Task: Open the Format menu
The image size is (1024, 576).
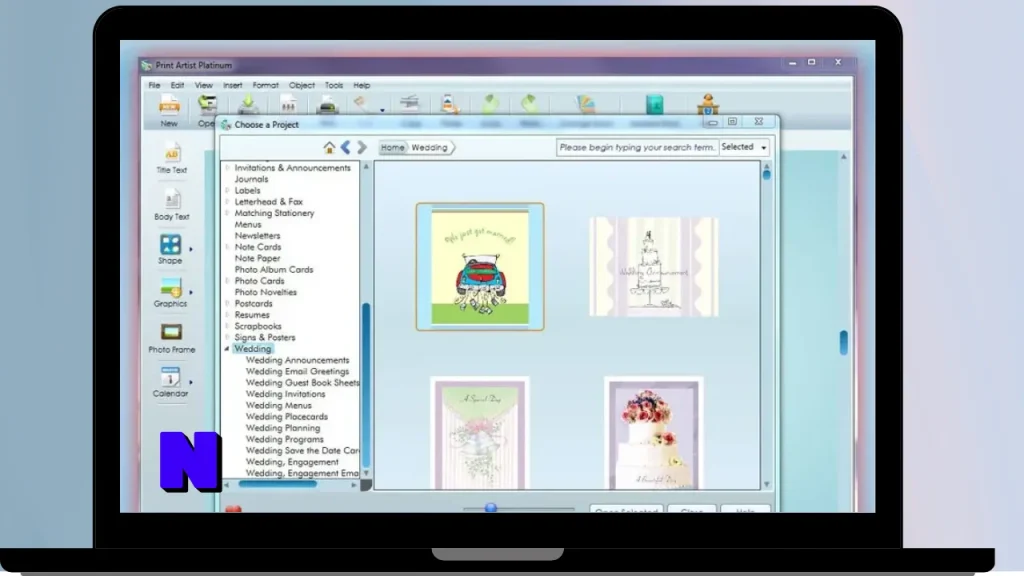Action: coord(266,85)
